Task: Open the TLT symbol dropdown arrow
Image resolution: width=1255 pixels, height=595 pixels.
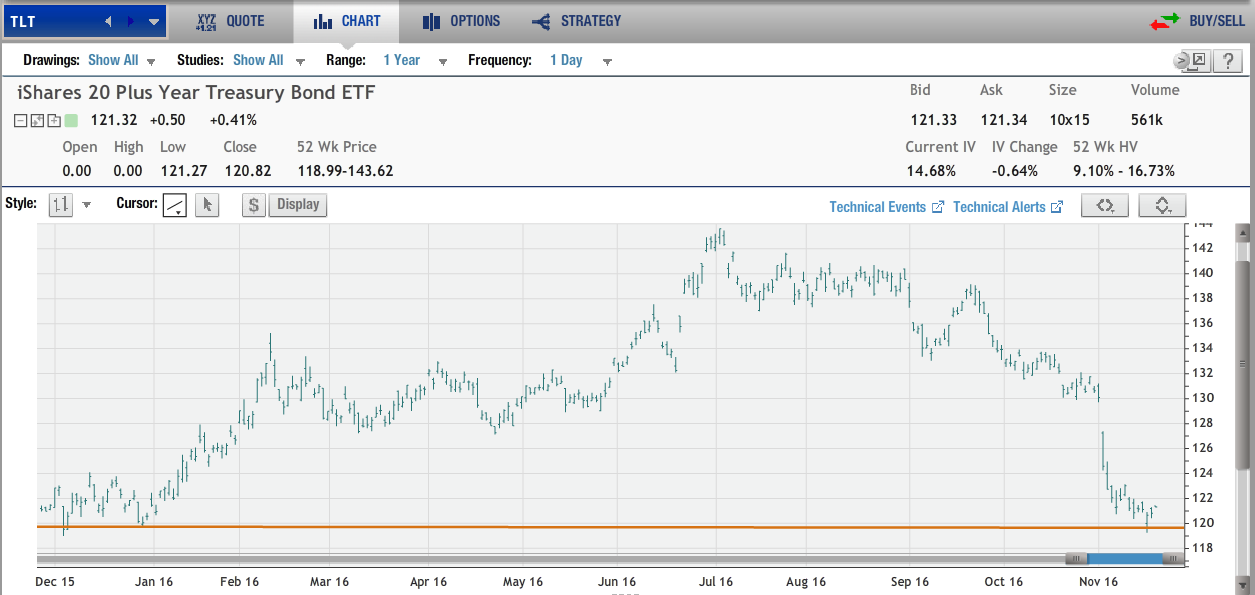Action: [153, 21]
